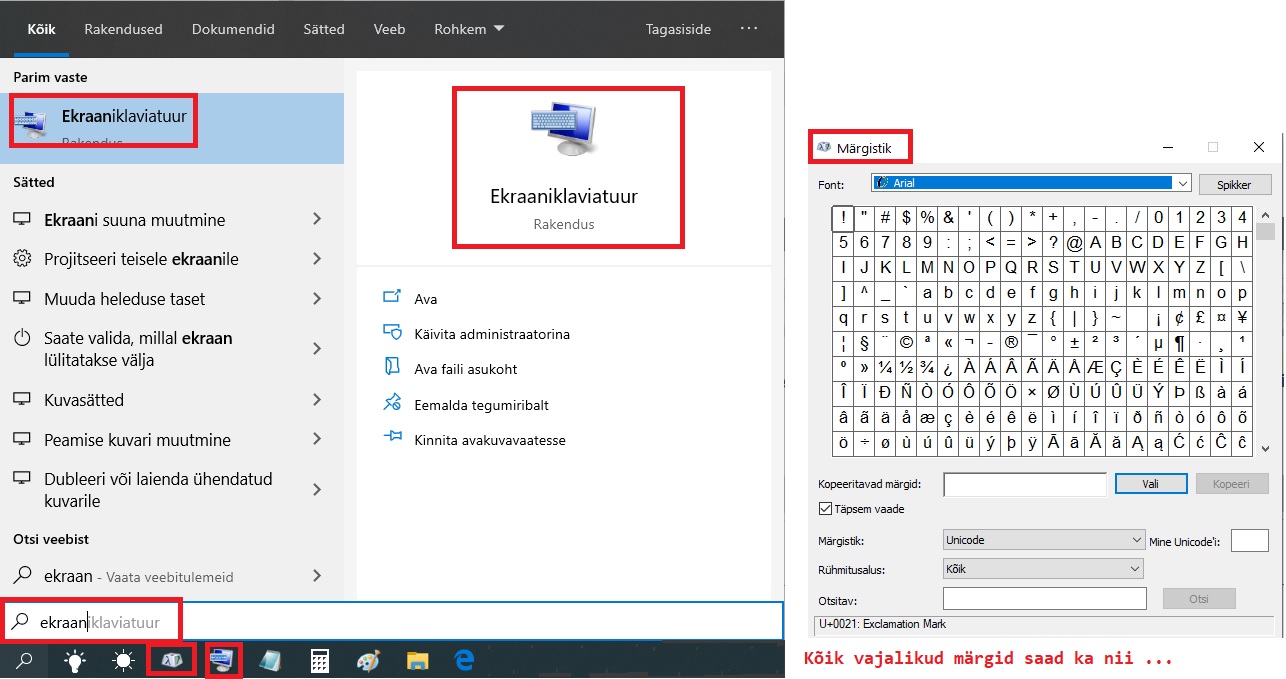Launch Microsoft Edge from the taskbar

[x=465, y=660]
